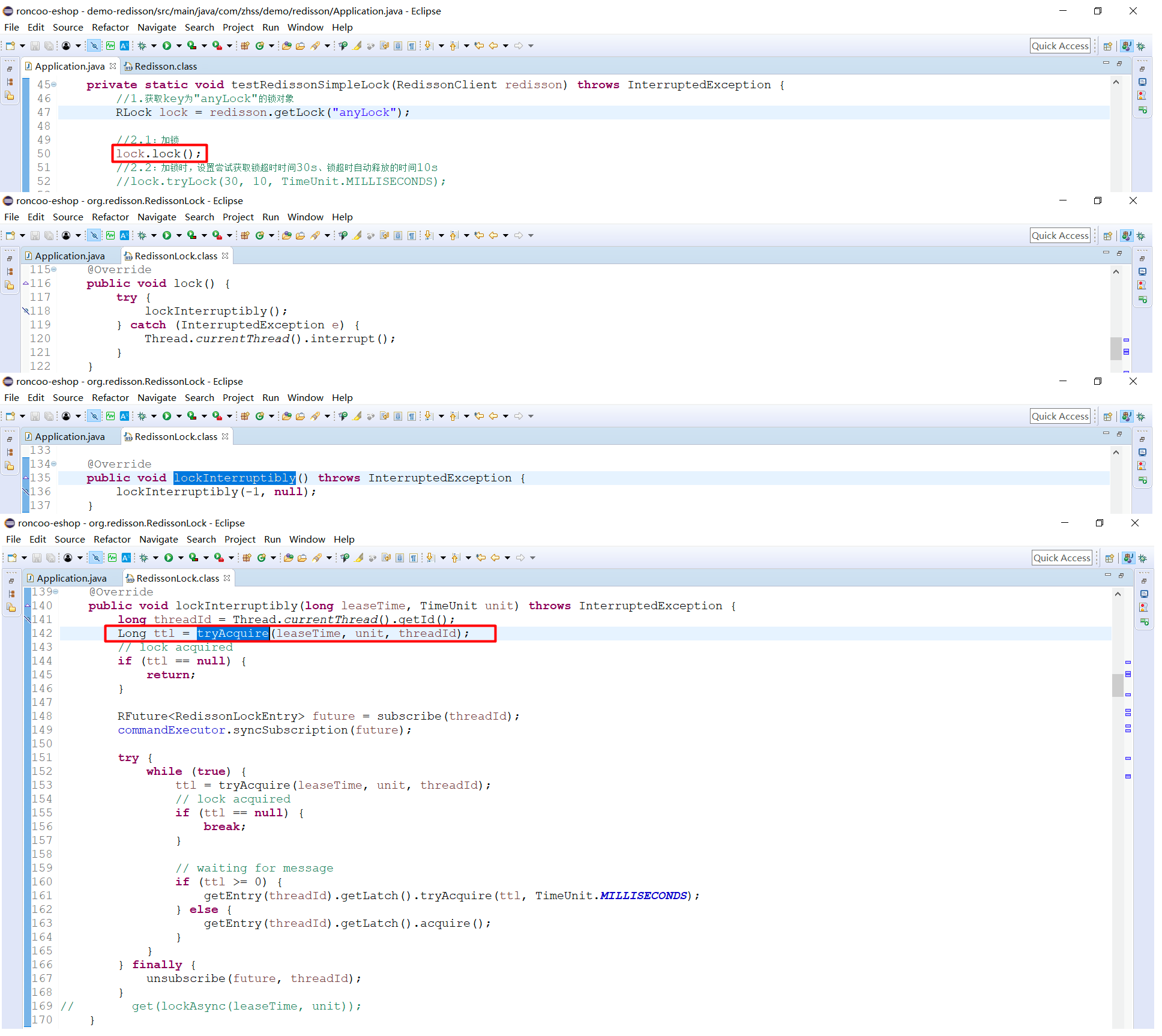Restore the left trim view in the Application.java window
Screen dimensions: 1162x1036
(10, 68)
